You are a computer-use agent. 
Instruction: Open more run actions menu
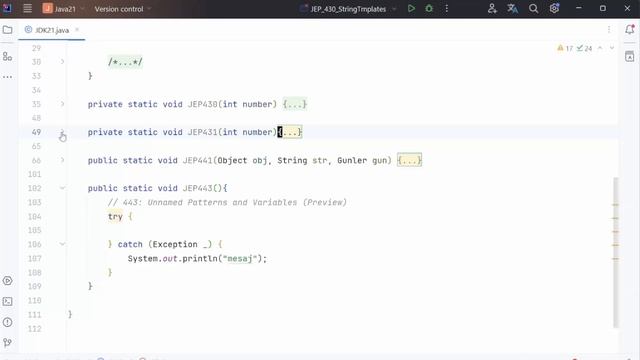tap(447, 8)
